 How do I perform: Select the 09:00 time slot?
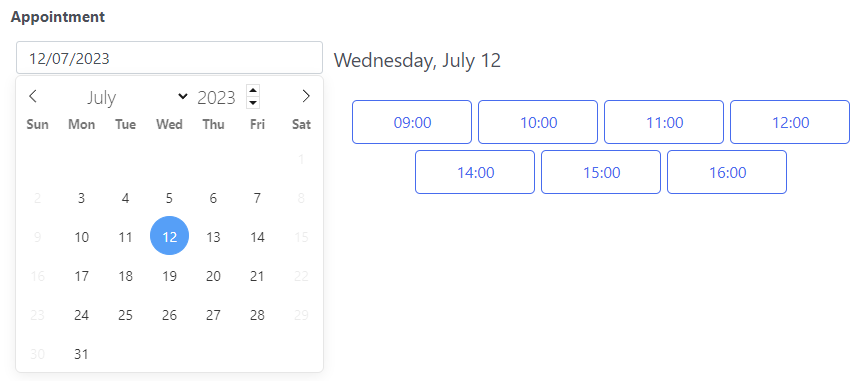tap(412, 122)
